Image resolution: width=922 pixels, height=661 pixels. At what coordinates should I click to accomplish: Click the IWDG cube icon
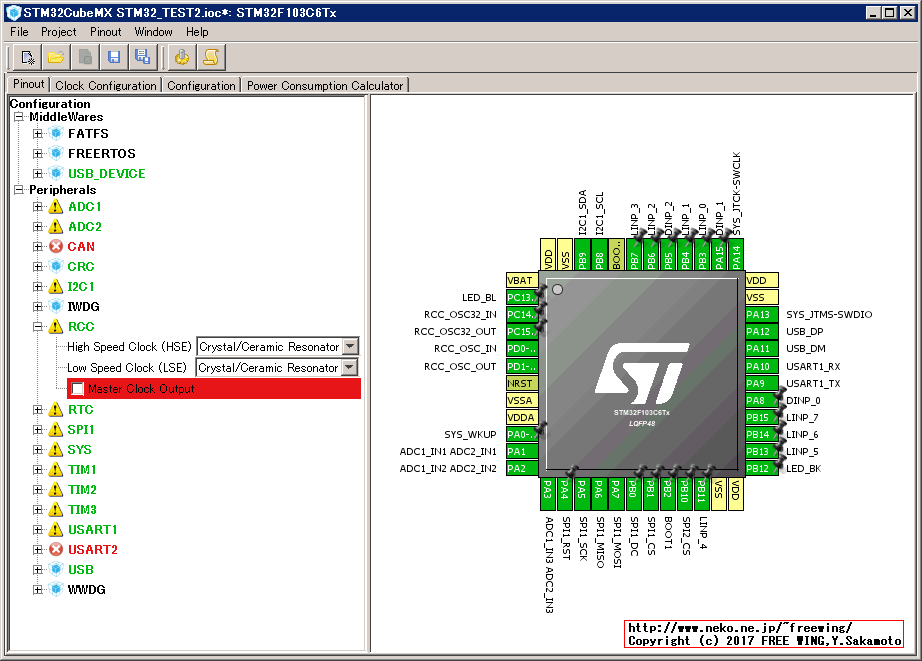tap(56, 306)
